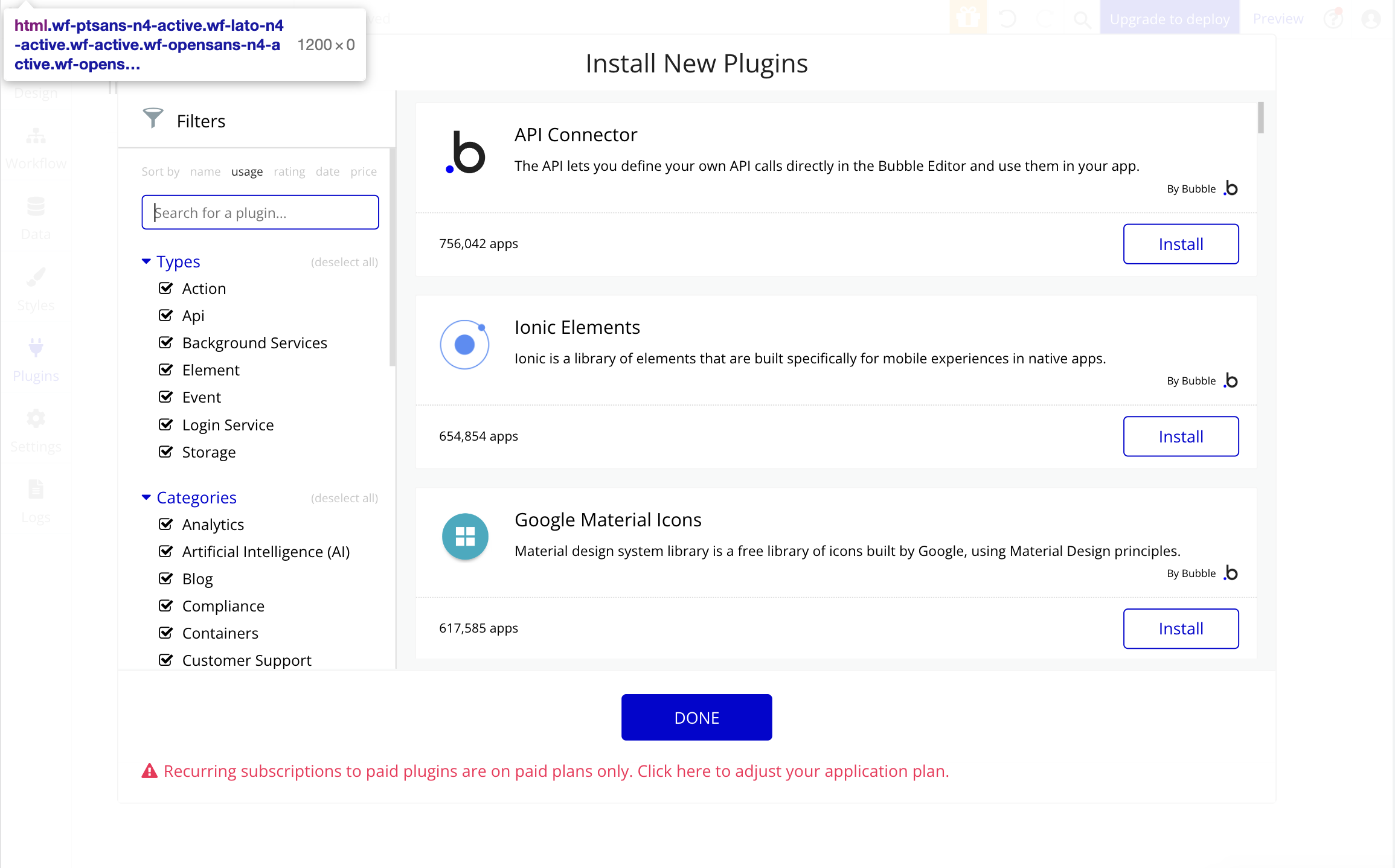The image size is (1395, 868).
Task: Open the search icon in the top toolbar
Action: [x=1082, y=18]
